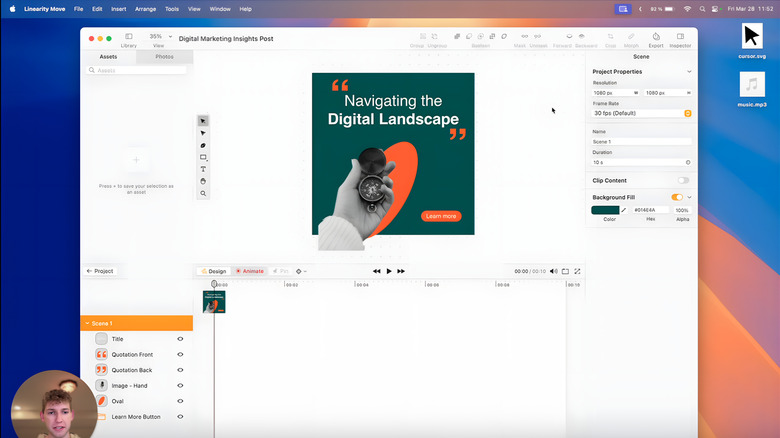Select the Pen drawing tool
Viewport: 780px width, 438px height.
point(203,145)
